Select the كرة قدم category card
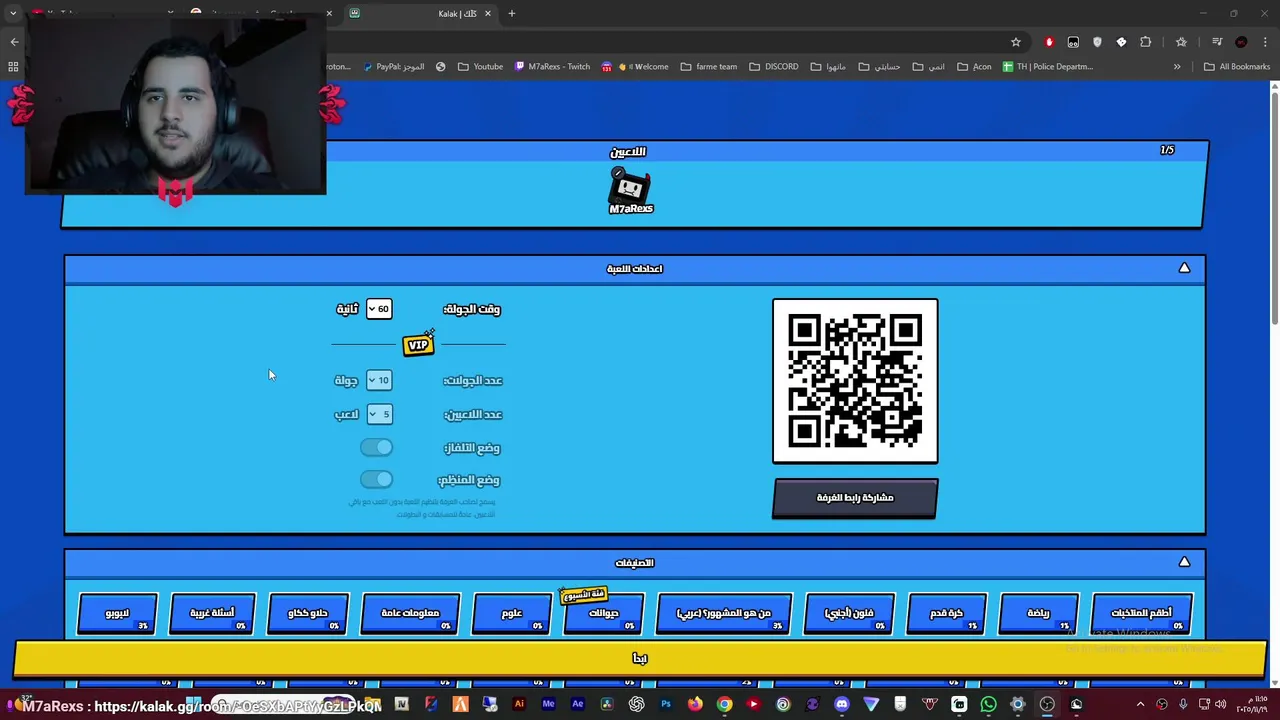Screen dimensions: 1280x720 coord(946,613)
